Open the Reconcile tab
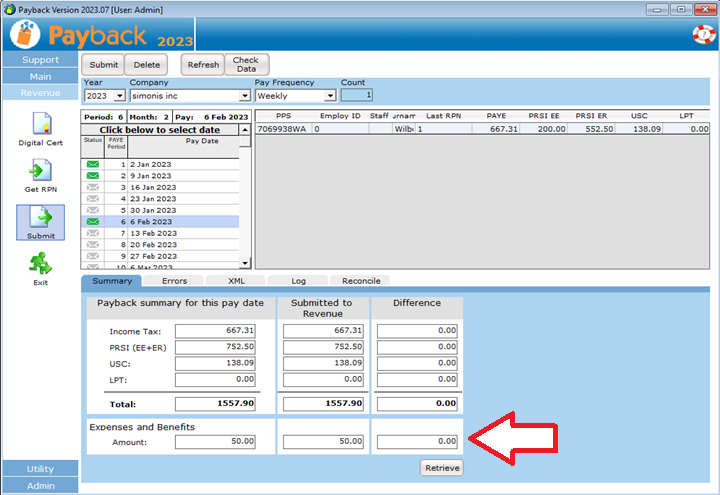The height and width of the screenshot is (495, 720). (x=360, y=281)
